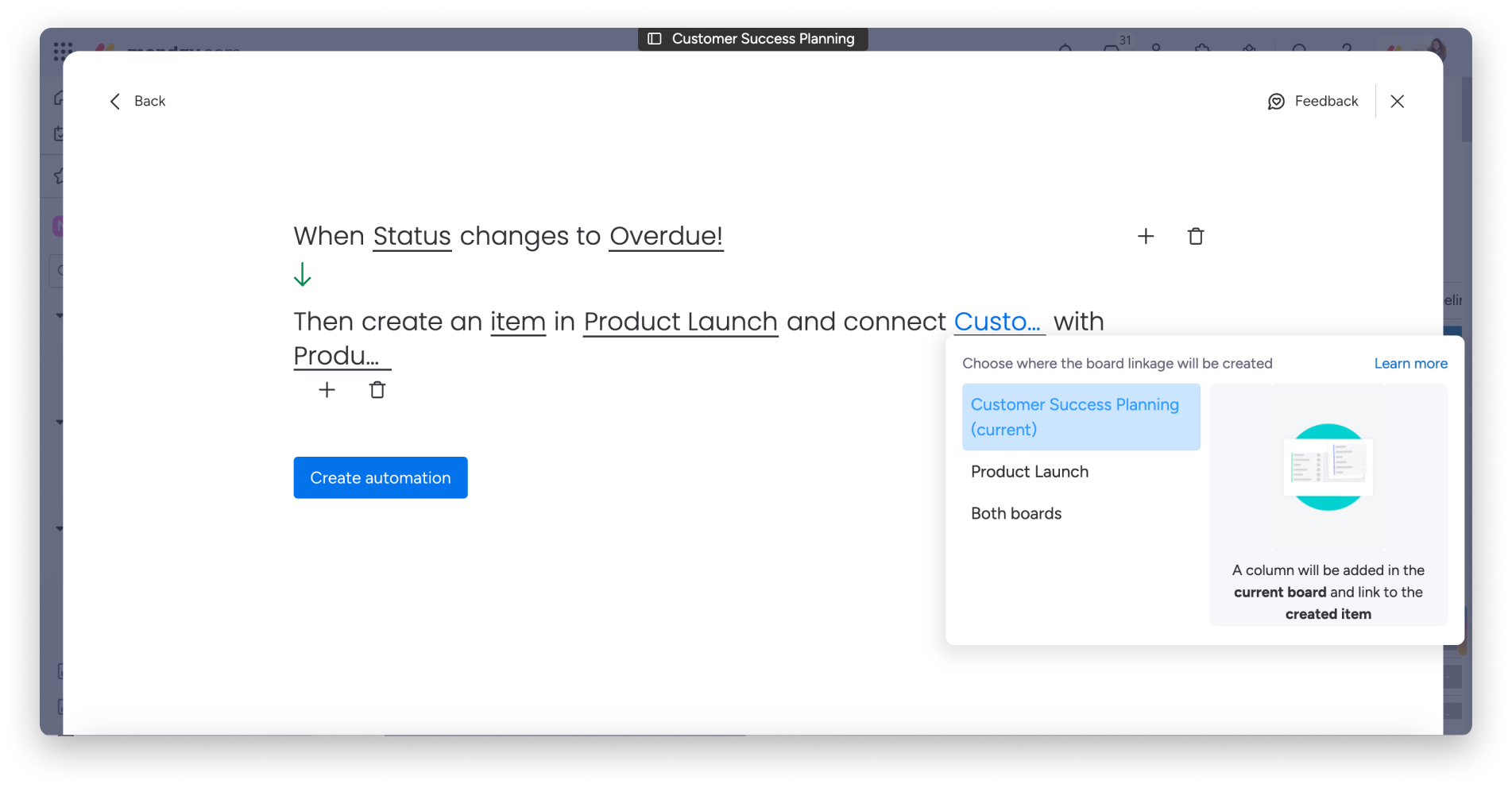Close the automation builder dialog
1512x788 pixels.
(1398, 101)
